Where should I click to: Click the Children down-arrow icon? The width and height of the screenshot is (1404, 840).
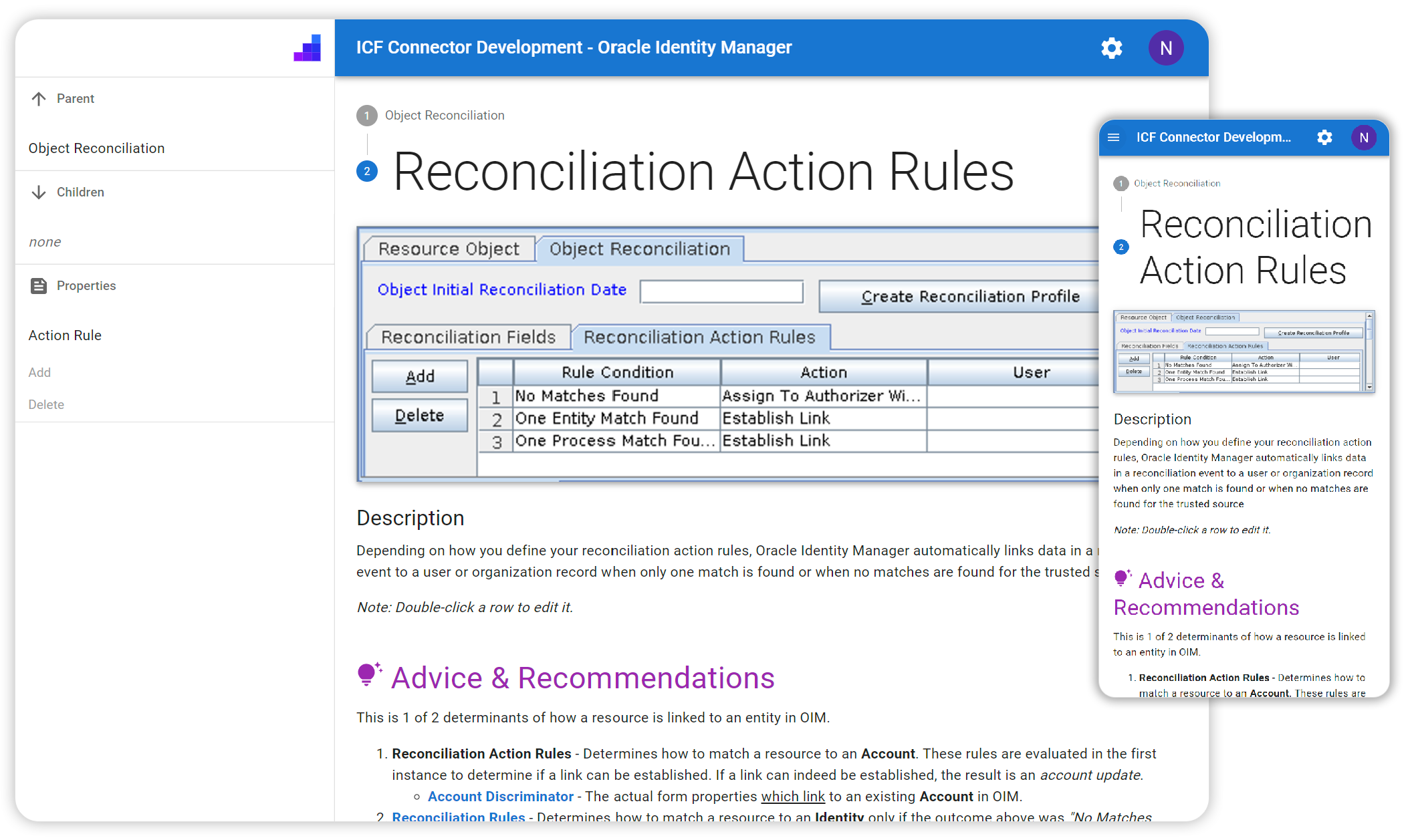39,192
